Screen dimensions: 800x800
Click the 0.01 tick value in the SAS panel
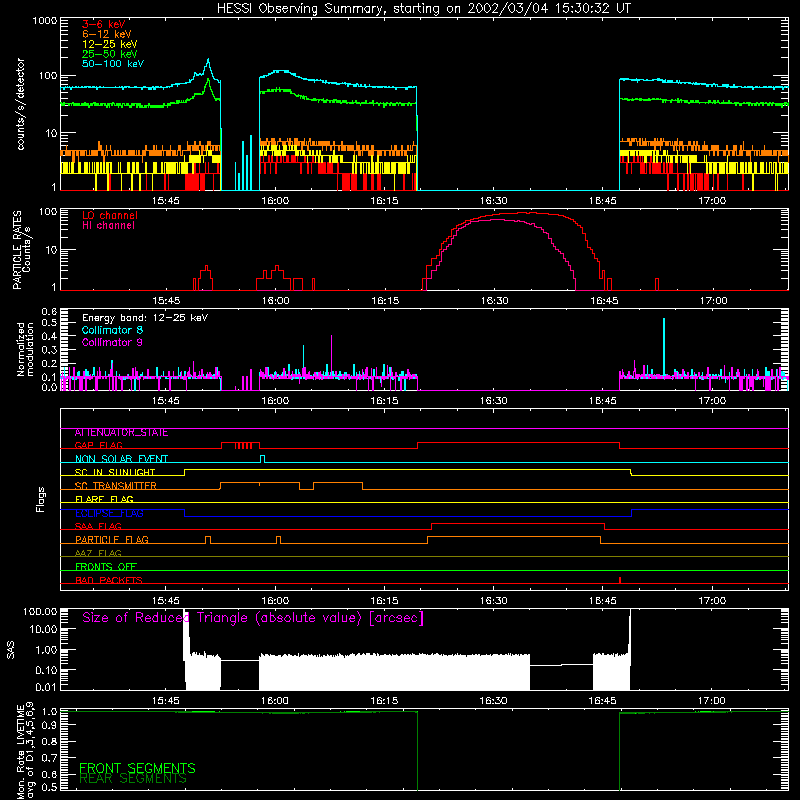(x=46, y=687)
